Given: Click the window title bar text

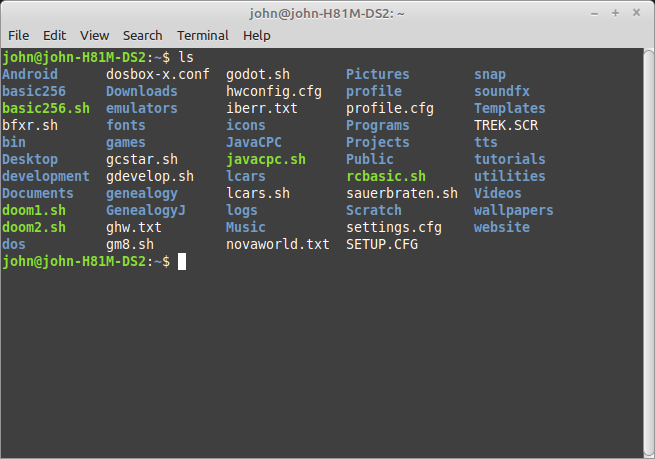Looking at the screenshot, I should (326, 13).
